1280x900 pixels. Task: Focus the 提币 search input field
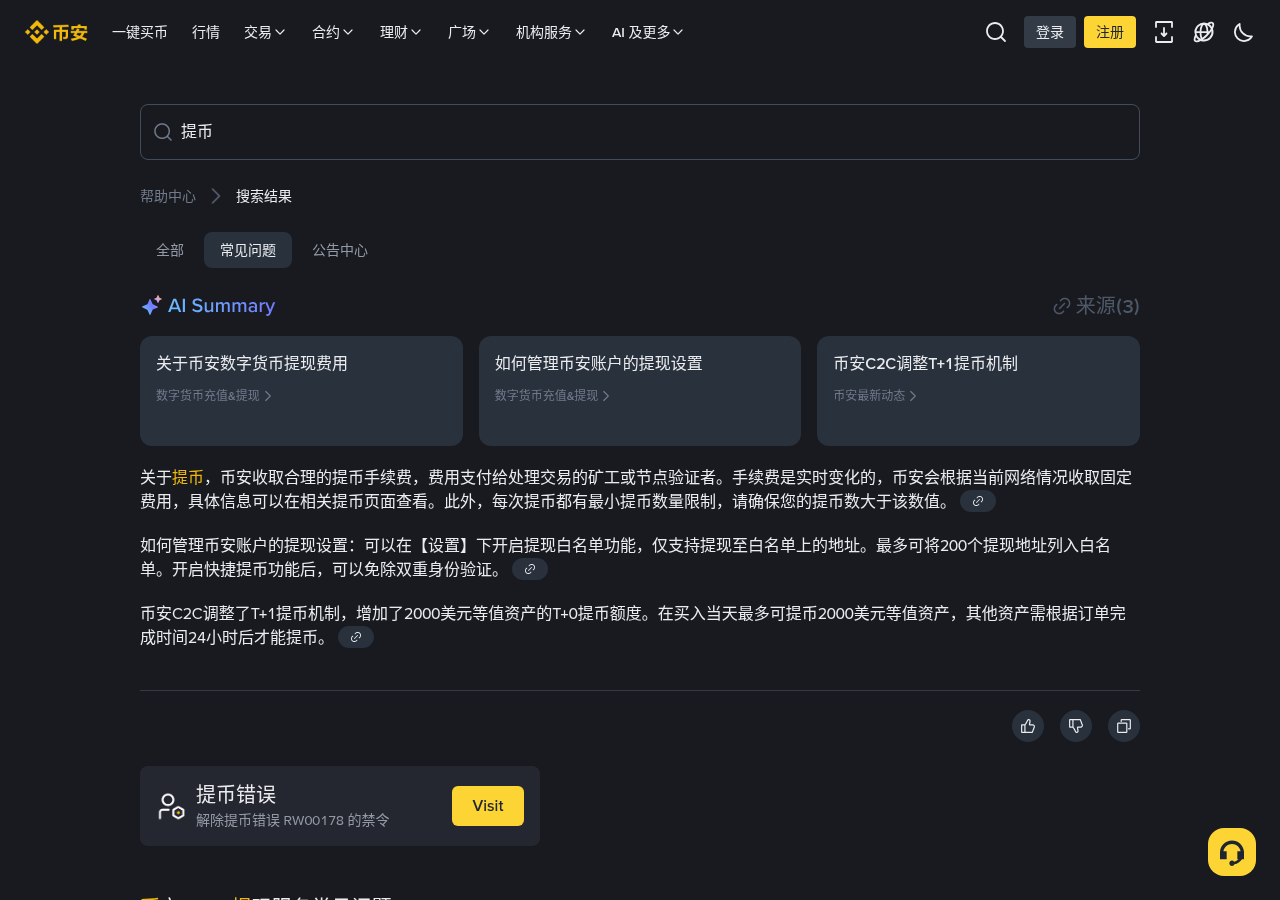tap(640, 132)
